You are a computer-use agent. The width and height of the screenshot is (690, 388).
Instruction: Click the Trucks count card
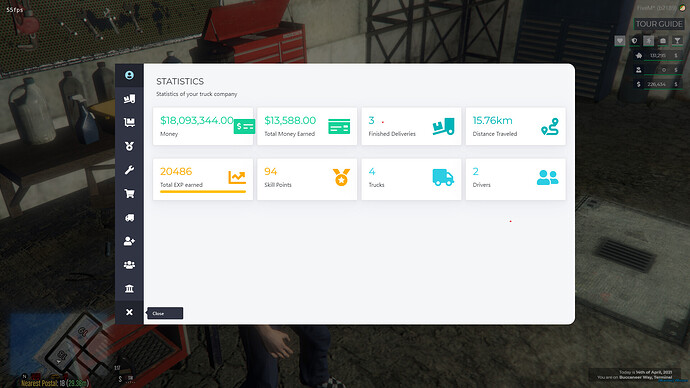pyautogui.click(x=411, y=179)
